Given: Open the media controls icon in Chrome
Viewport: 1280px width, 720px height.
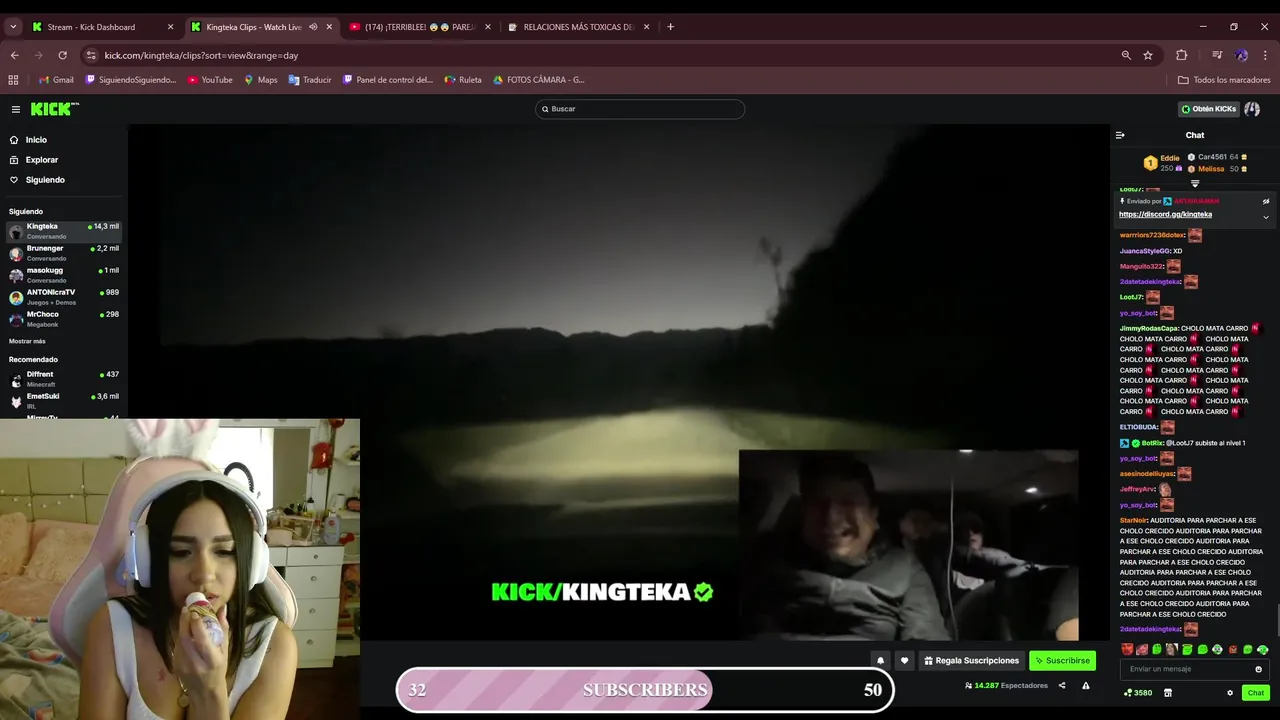Looking at the screenshot, I should 1217,55.
